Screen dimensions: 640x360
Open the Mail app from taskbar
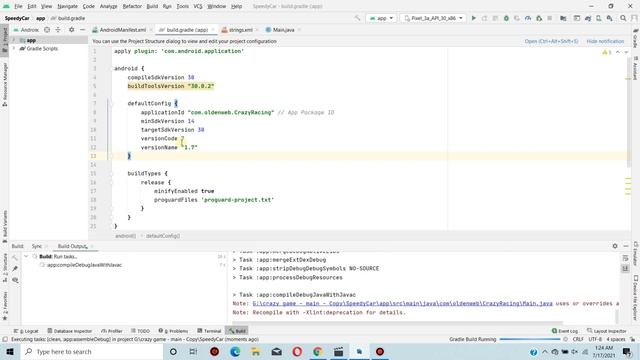click(x=276, y=351)
